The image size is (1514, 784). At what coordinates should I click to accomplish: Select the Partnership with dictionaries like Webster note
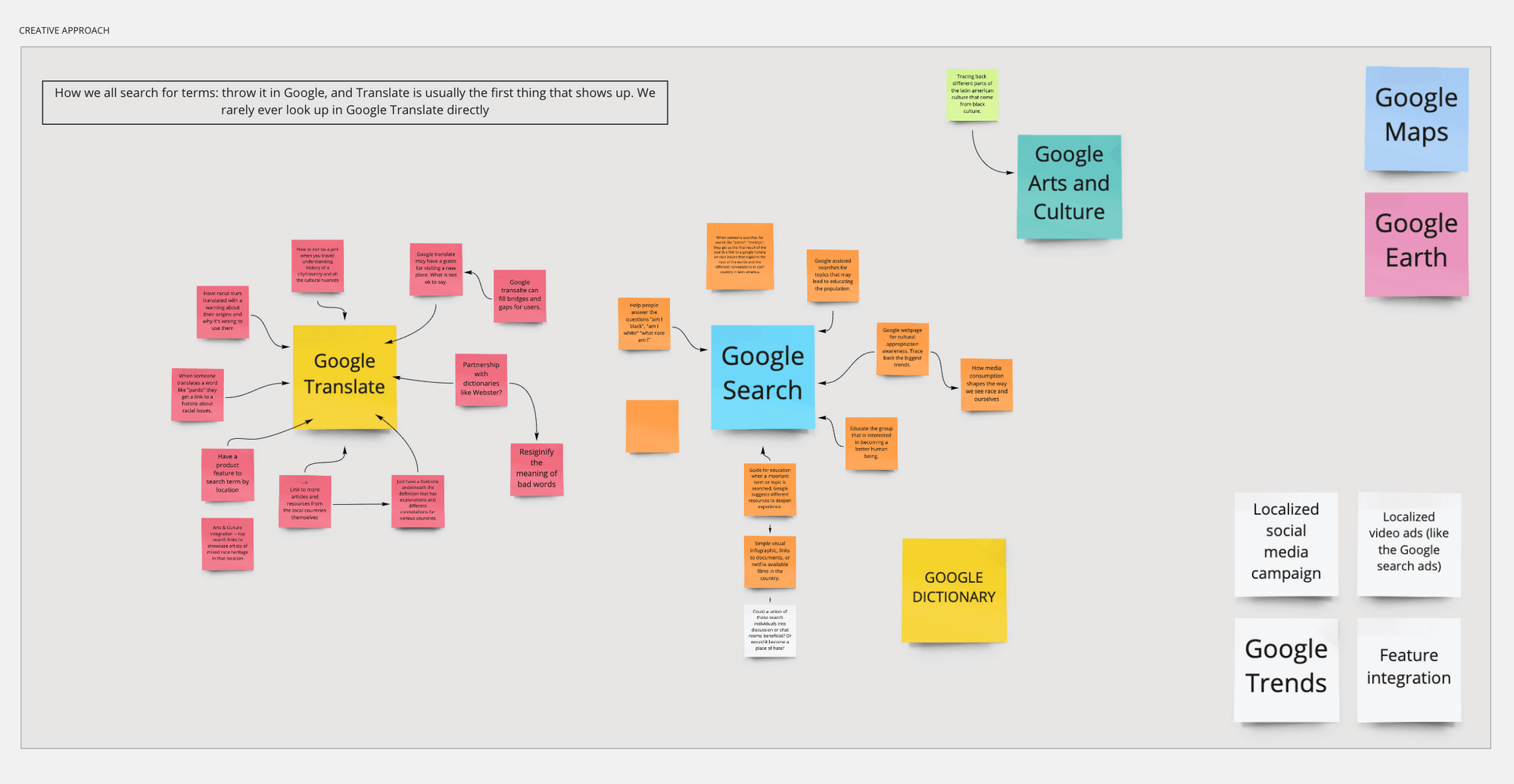[481, 380]
